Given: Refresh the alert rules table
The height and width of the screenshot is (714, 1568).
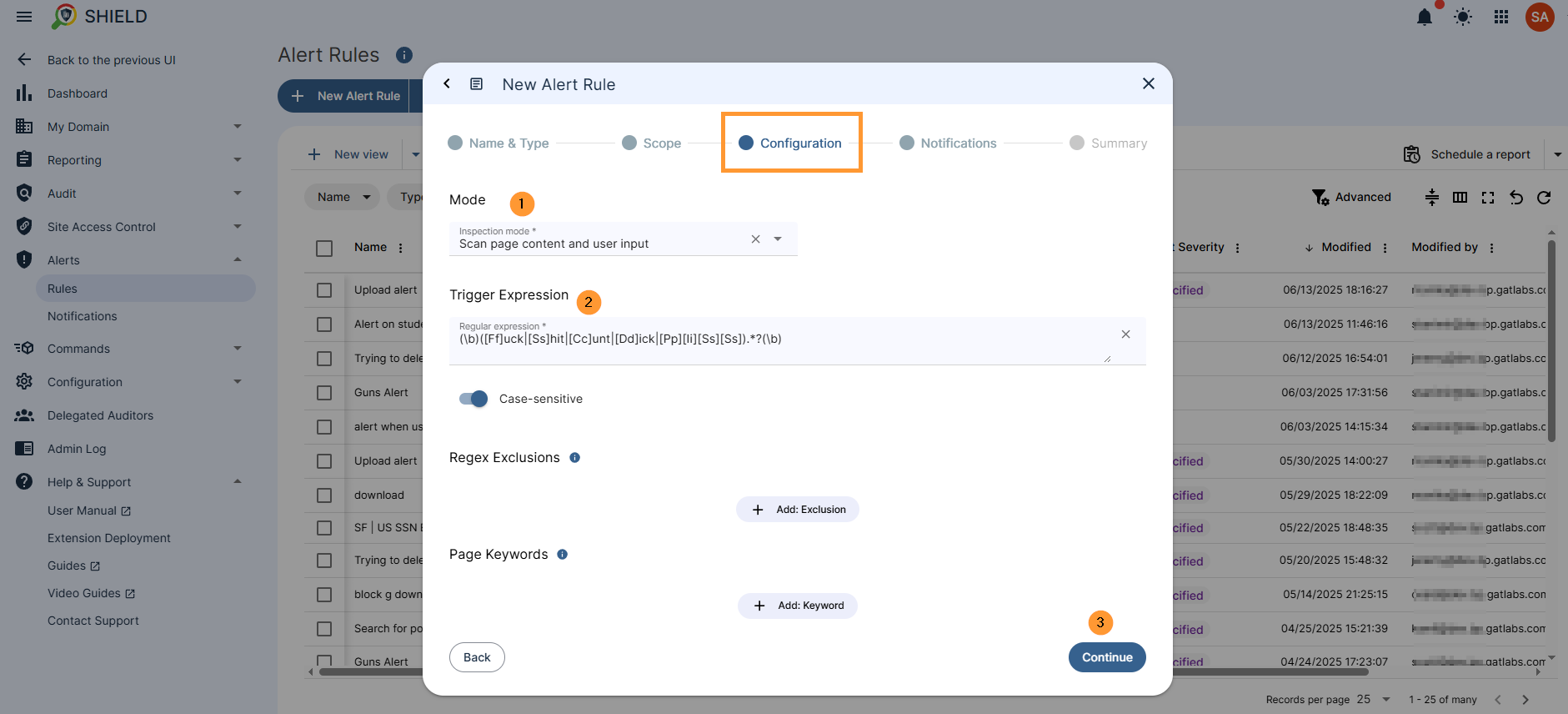Looking at the screenshot, I should pos(1544,197).
